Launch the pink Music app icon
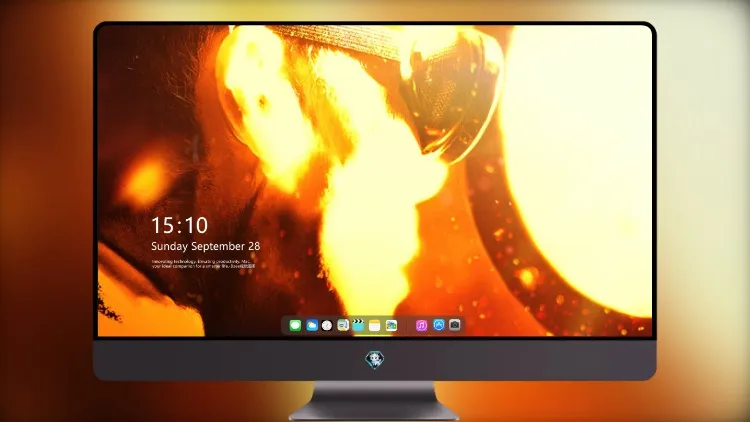The image size is (750, 422). click(x=421, y=325)
